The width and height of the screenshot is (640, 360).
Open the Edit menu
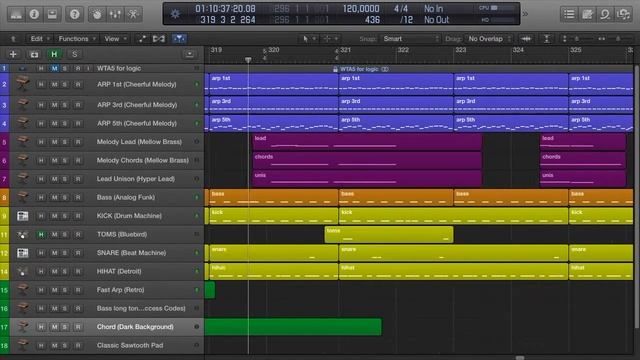(40, 39)
